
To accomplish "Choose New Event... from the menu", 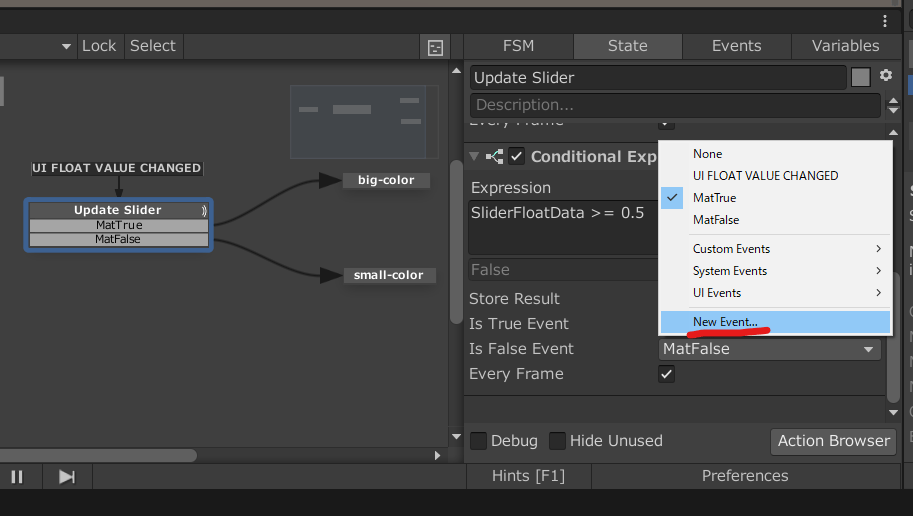I will pos(725,321).
